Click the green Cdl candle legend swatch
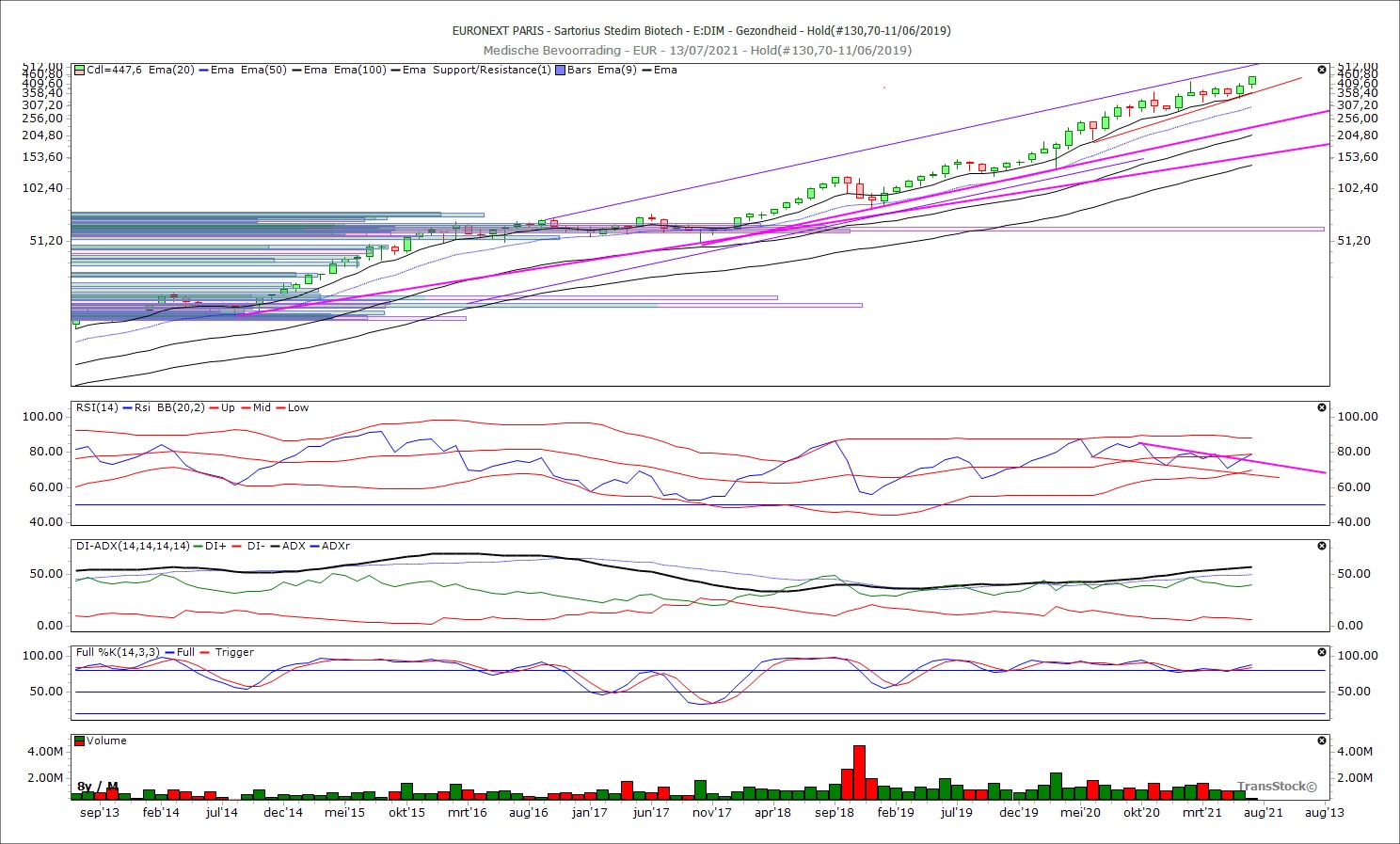The width and height of the screenshot is (1400, 844). pos(80,70)
